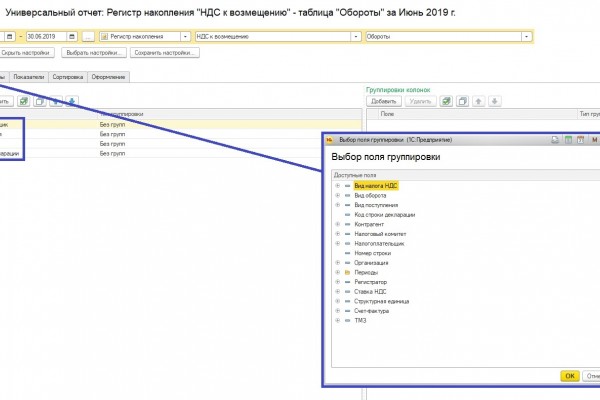Open calendar picker for the start date
The width and height of the screenshot is (600, 400).
(x=10, y=37)
